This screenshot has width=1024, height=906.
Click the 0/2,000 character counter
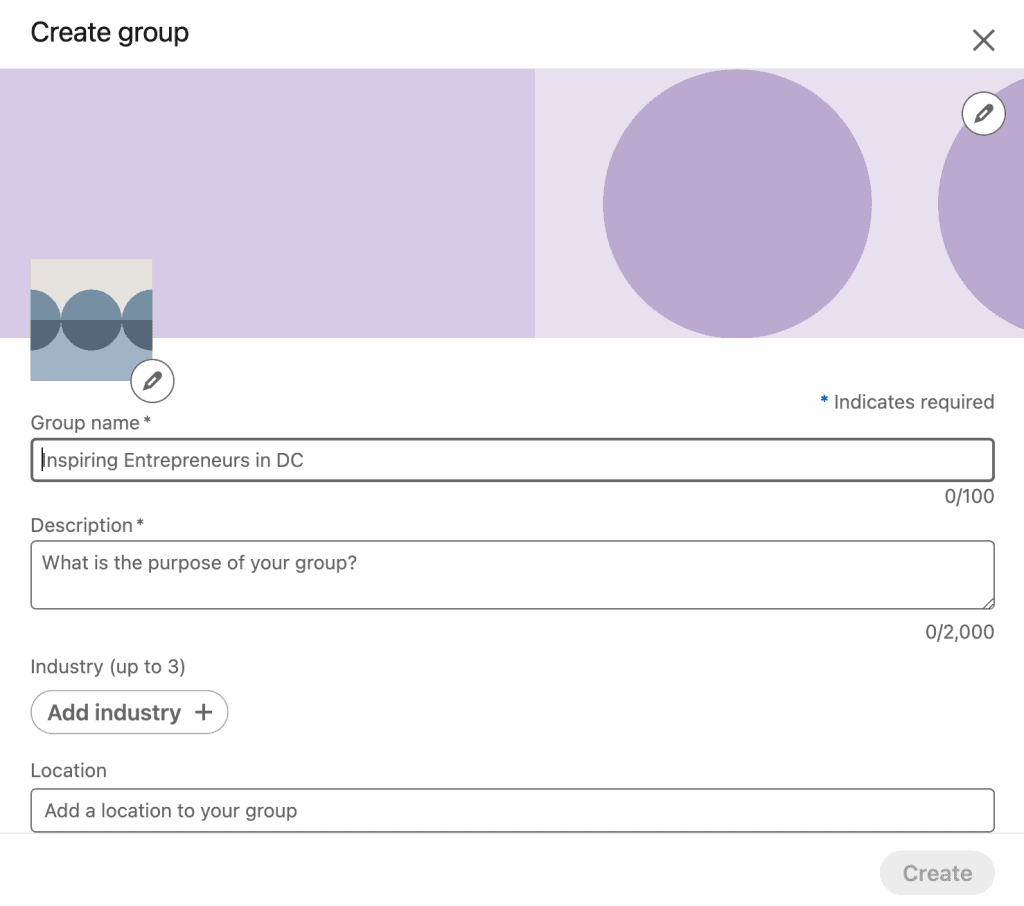click(961, 632)
